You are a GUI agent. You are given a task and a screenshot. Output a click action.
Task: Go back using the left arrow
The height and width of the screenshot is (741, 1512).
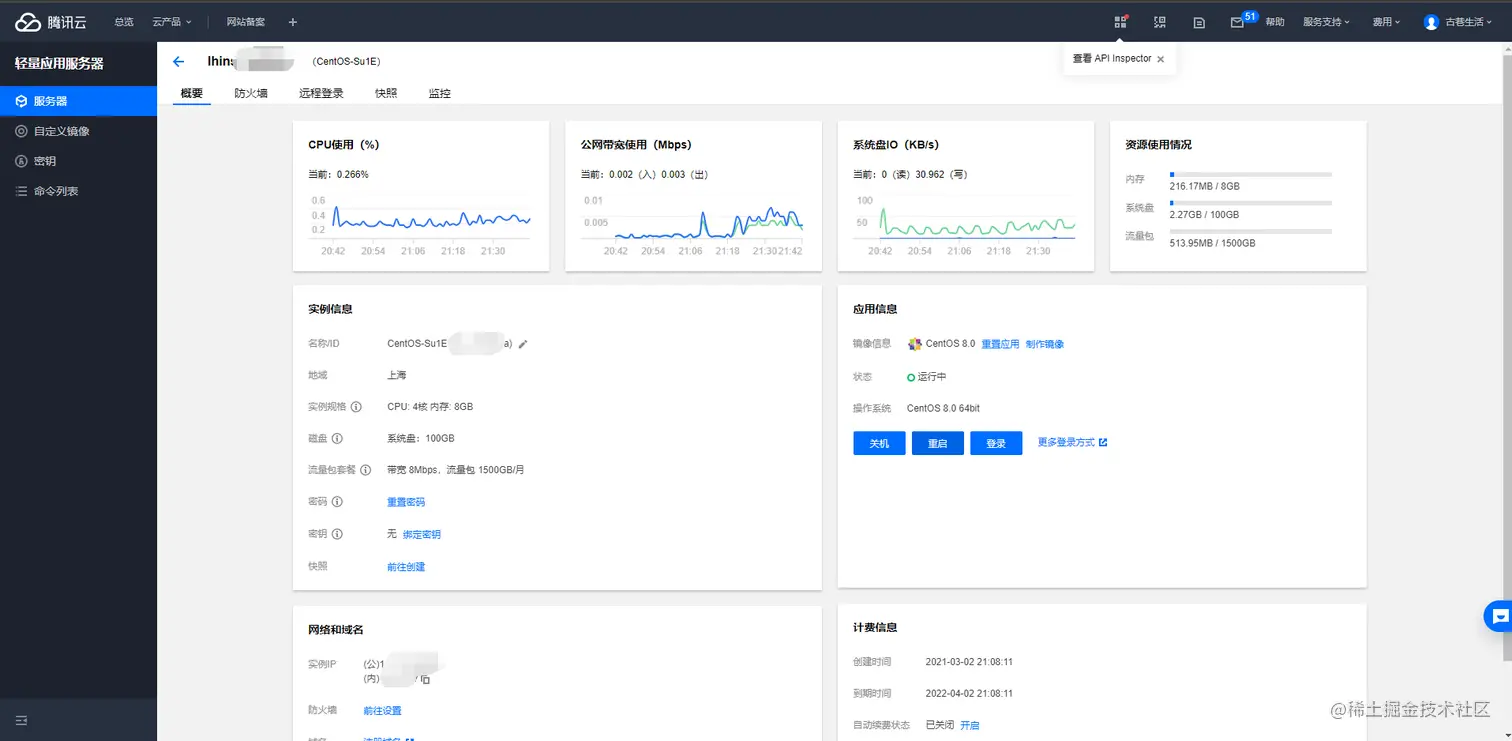point(179,61)
